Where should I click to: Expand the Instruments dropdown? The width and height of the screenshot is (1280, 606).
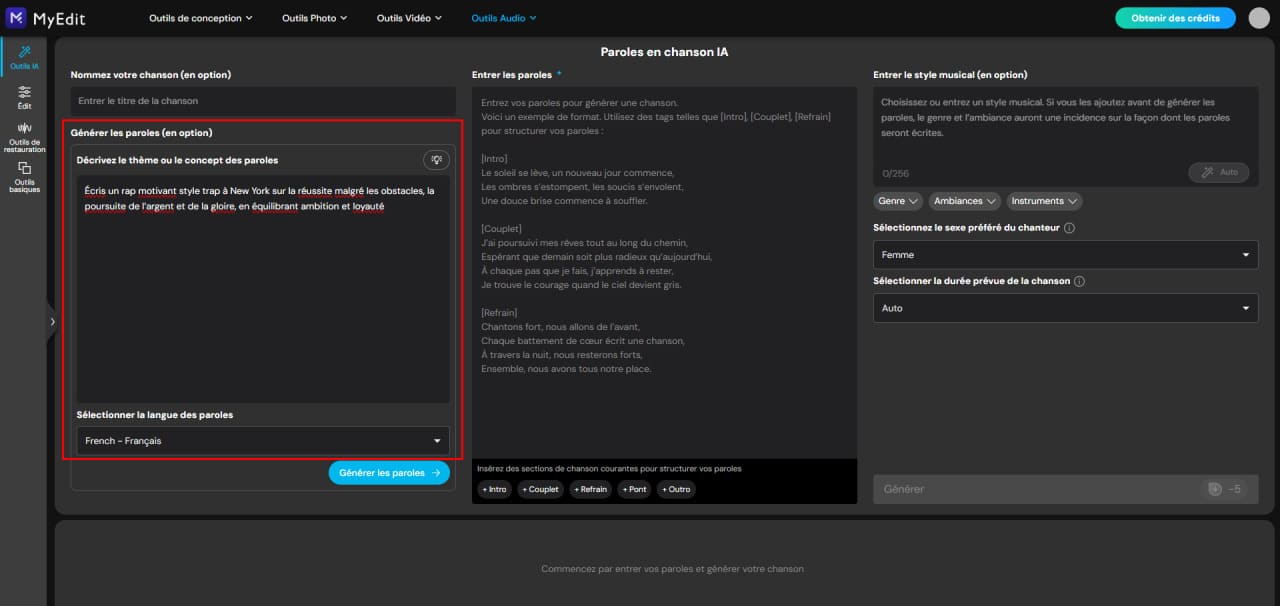(x=1044, y=201)
